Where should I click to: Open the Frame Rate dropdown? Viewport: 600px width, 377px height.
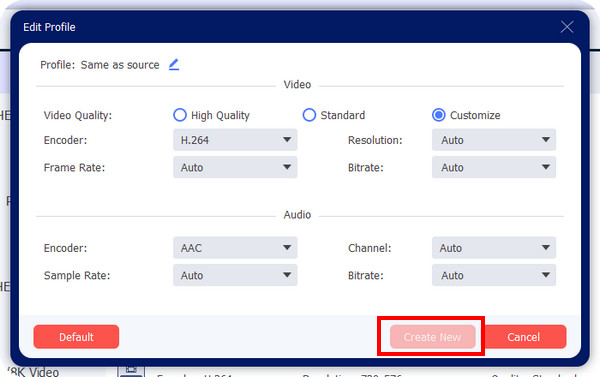point(235,167)
